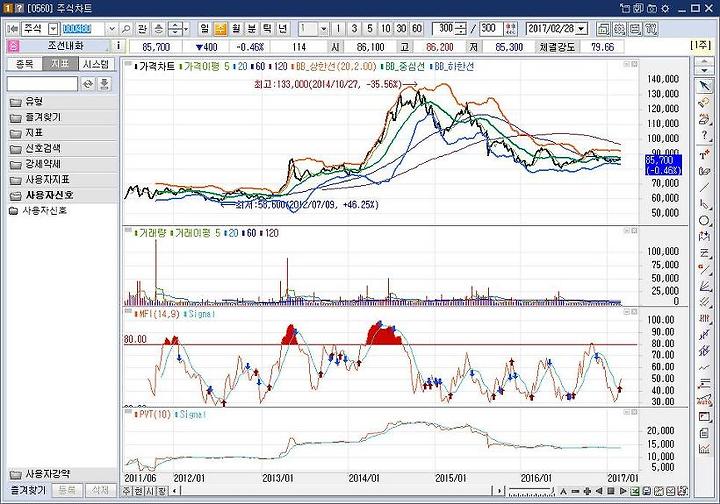Click the 현 tab at chart bottom left
This screenshot has height=504, width=720.
[138, 491]
